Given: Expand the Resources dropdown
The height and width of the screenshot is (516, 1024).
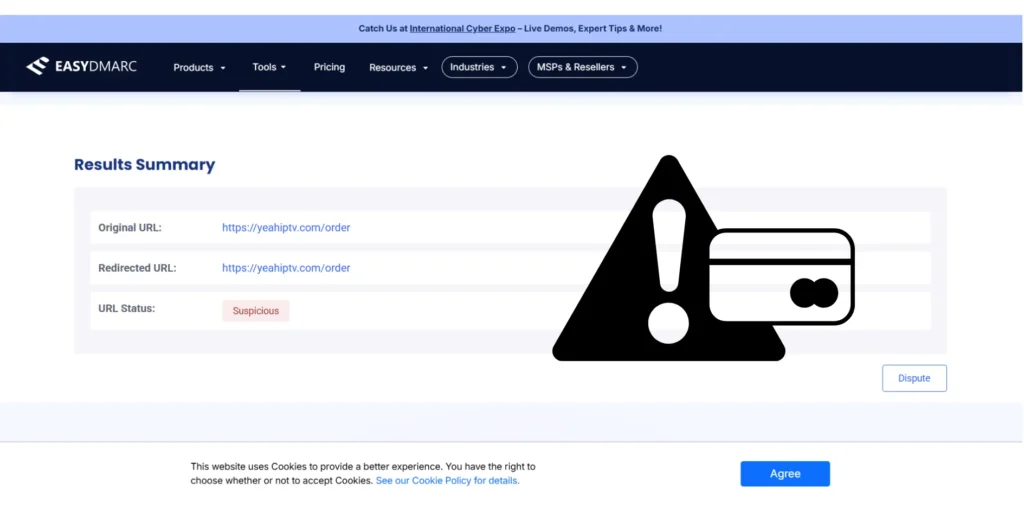Looking at the screenshot, I should coord(398,68).
